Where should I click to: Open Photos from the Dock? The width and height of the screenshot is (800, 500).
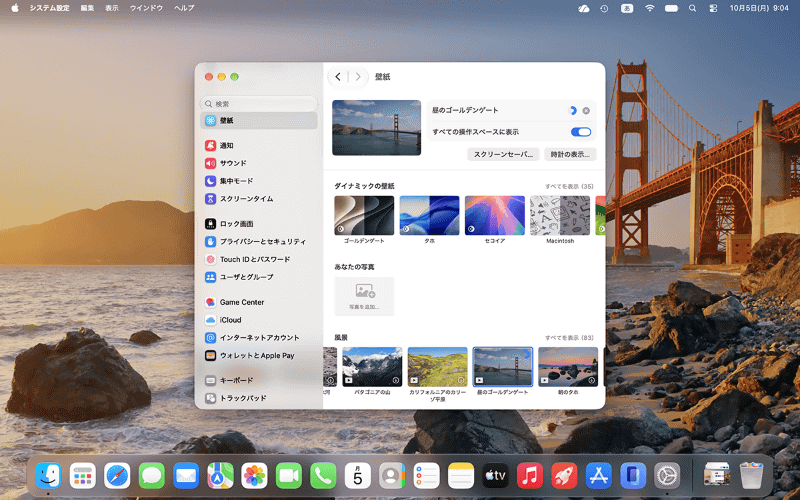coord(255,476)
